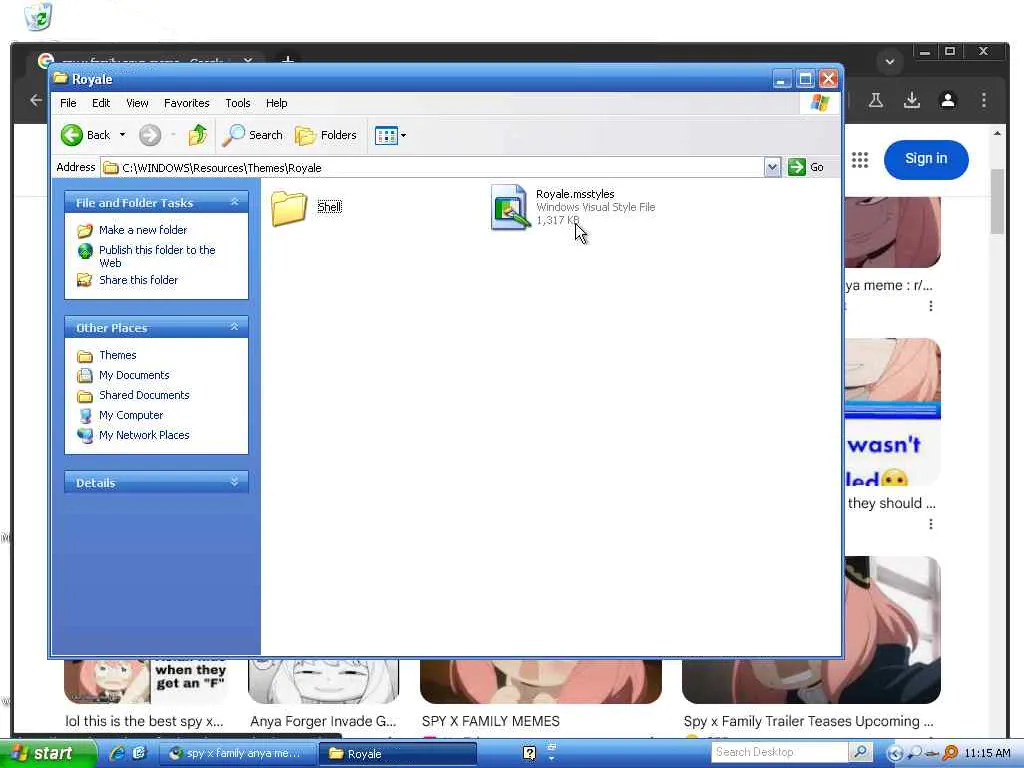Viewport: 1024px width, 768px height.
Task: Open the View menu
Action: pos(137,103)
